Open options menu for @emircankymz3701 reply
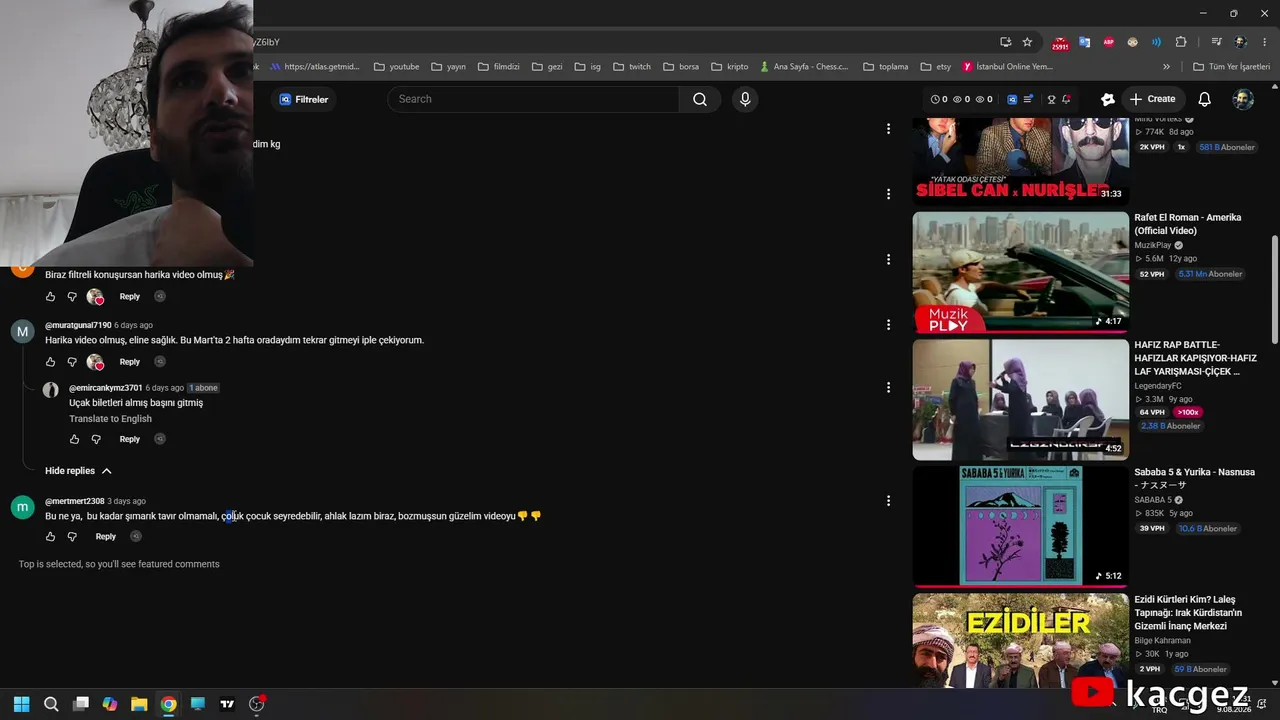The width and height of the screenshot is (1280, 720). pyautogui.click(x=888, y=388)
